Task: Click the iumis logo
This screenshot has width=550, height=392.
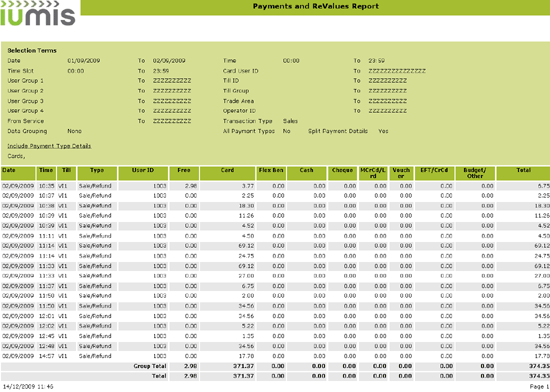Action: (38, 13)
